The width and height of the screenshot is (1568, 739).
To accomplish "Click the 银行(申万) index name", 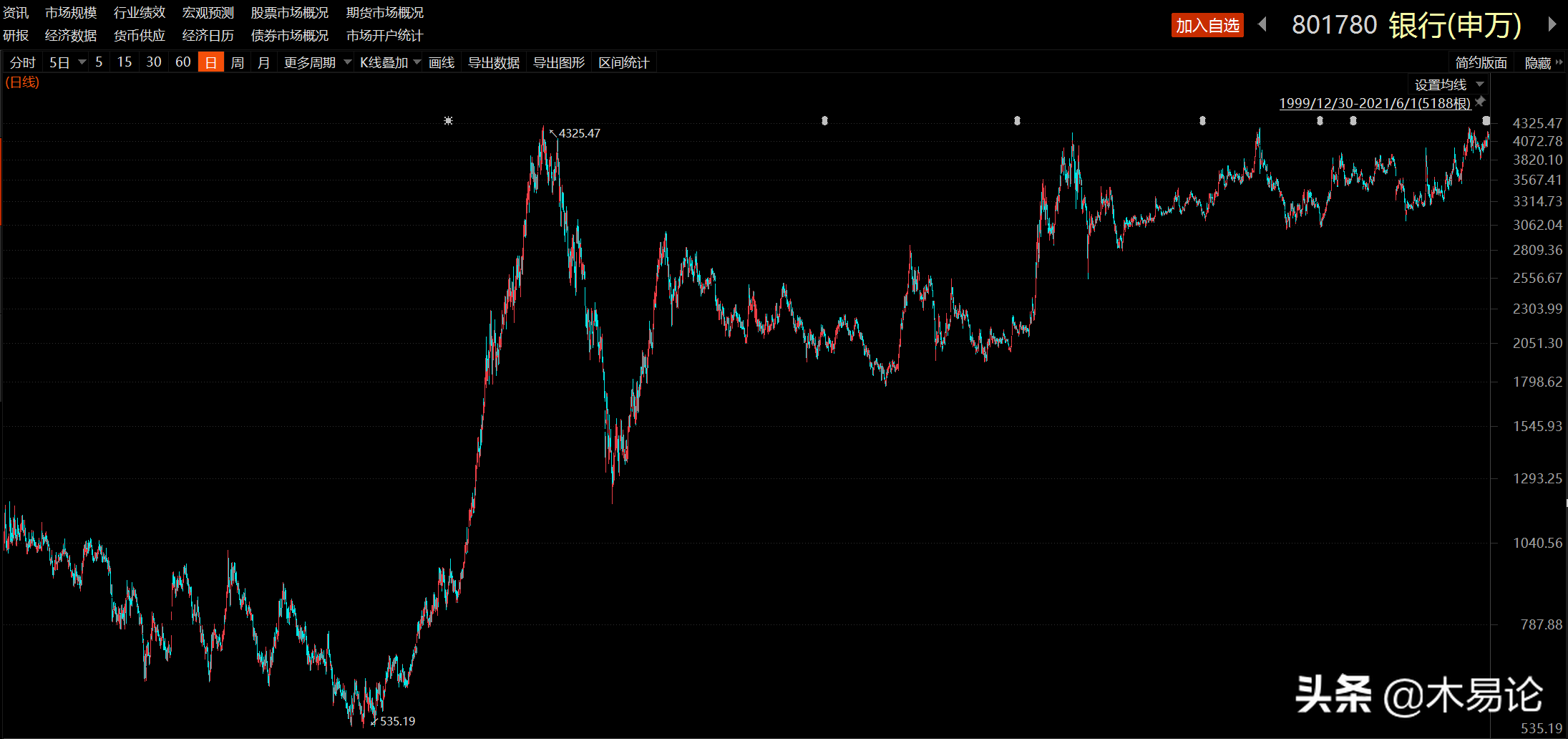I will [x=1456, y=25].
